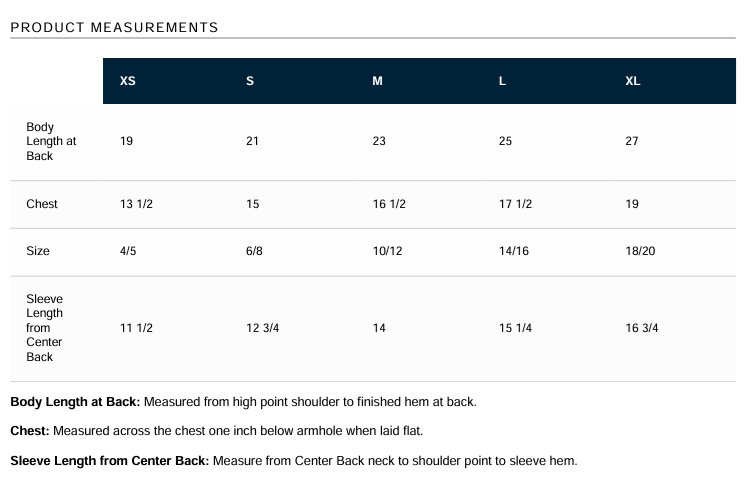Click the XL size column header
This screenshot has width=750, height=482.
point(633,81)
